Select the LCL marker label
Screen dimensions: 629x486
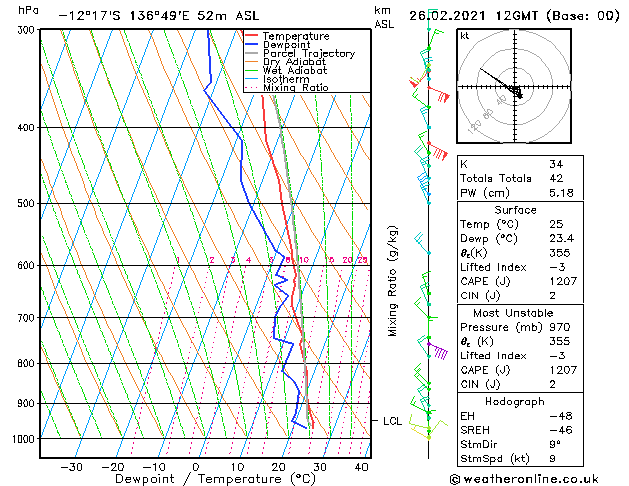tap(392, 422)
